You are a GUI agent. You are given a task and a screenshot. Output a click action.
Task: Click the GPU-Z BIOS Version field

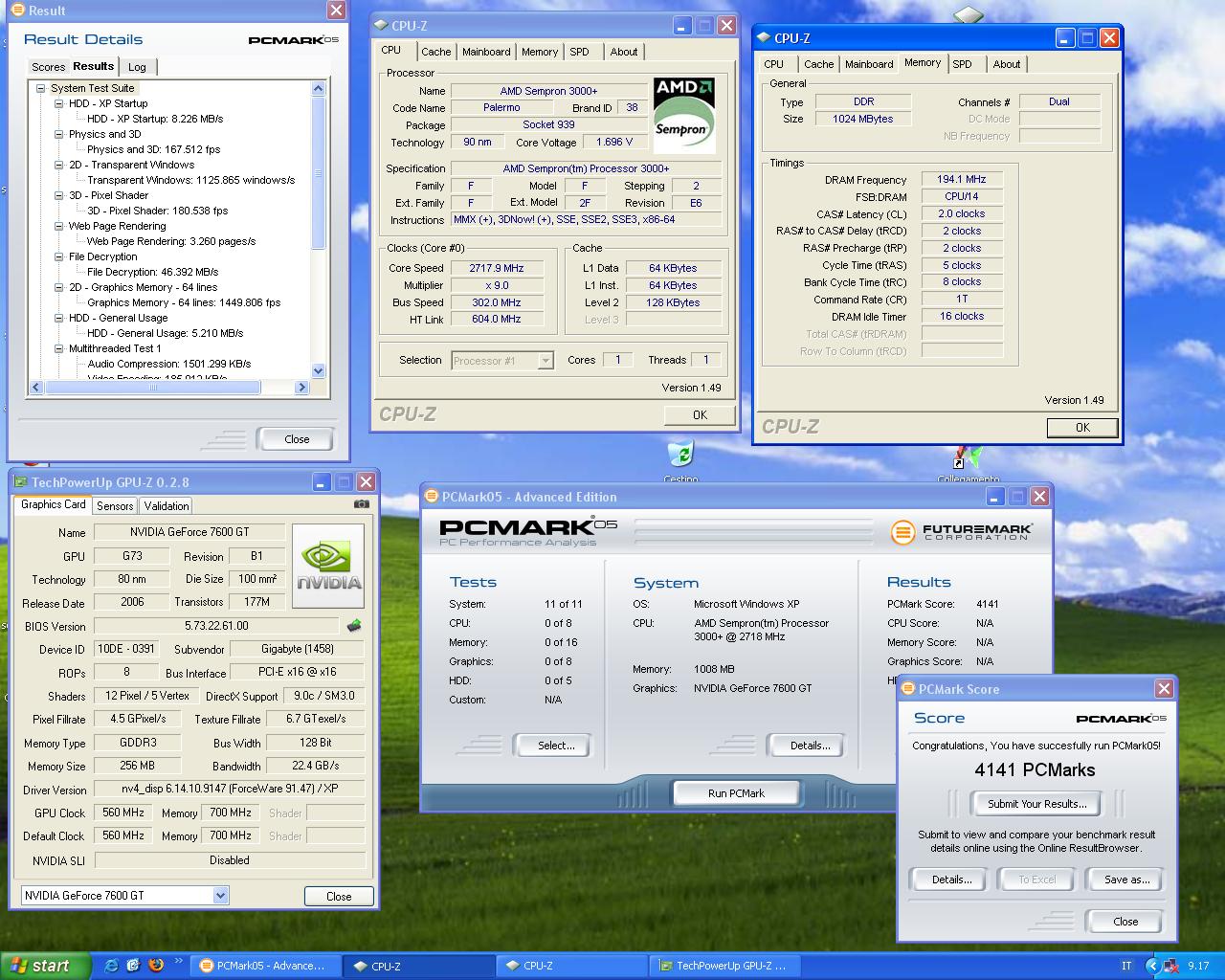click(216, 626)
